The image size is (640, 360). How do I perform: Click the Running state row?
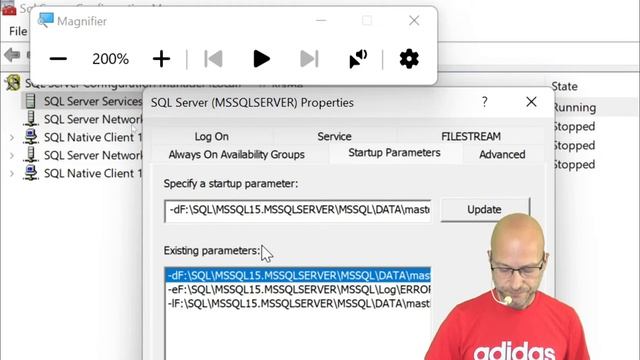[x=574, y=107]
